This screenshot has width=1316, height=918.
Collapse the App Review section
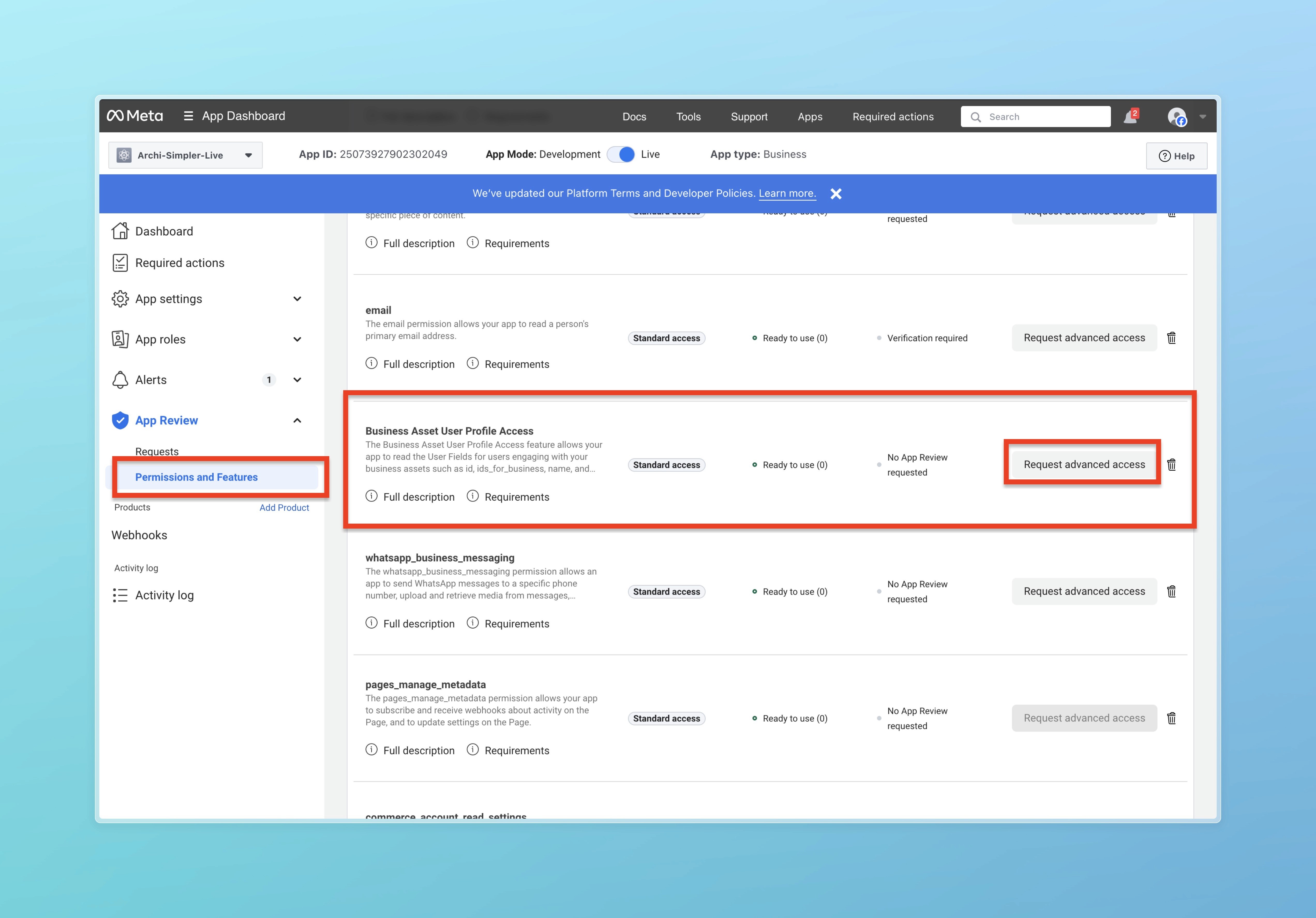click(x=297, y=421)
